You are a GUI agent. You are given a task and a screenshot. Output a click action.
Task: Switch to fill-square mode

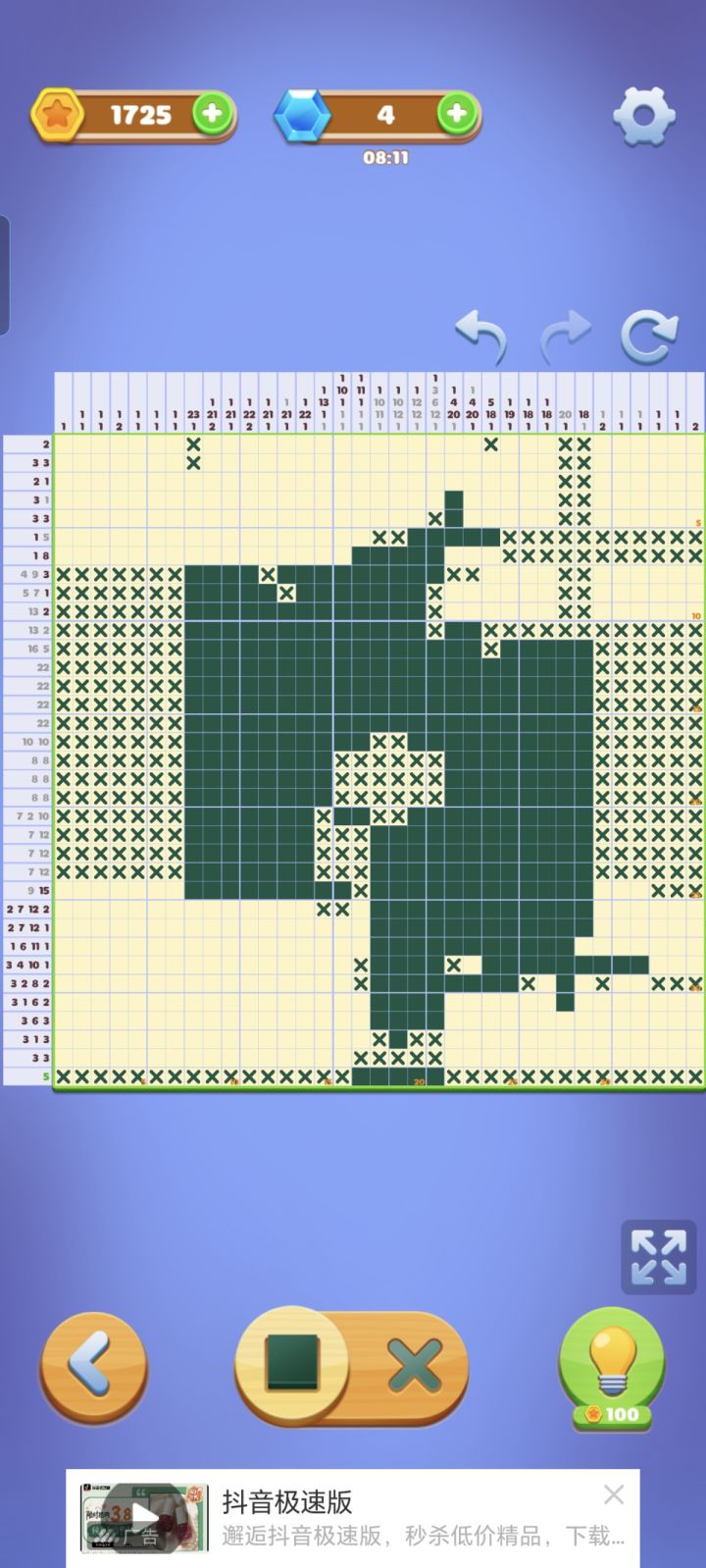click(x=292, y=1364)
